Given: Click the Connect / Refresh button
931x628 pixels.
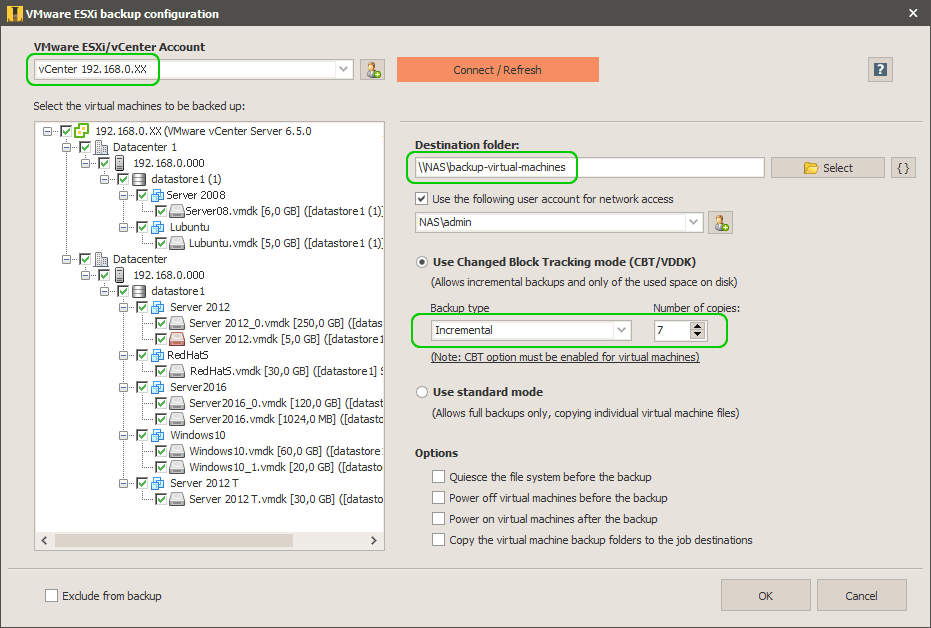Looking at the screenshot, I should click(x=498, y=69).
